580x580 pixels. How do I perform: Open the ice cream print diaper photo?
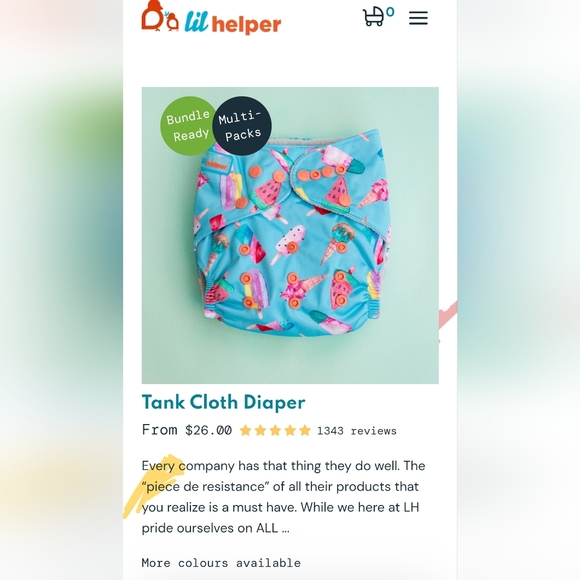point(290,235)
